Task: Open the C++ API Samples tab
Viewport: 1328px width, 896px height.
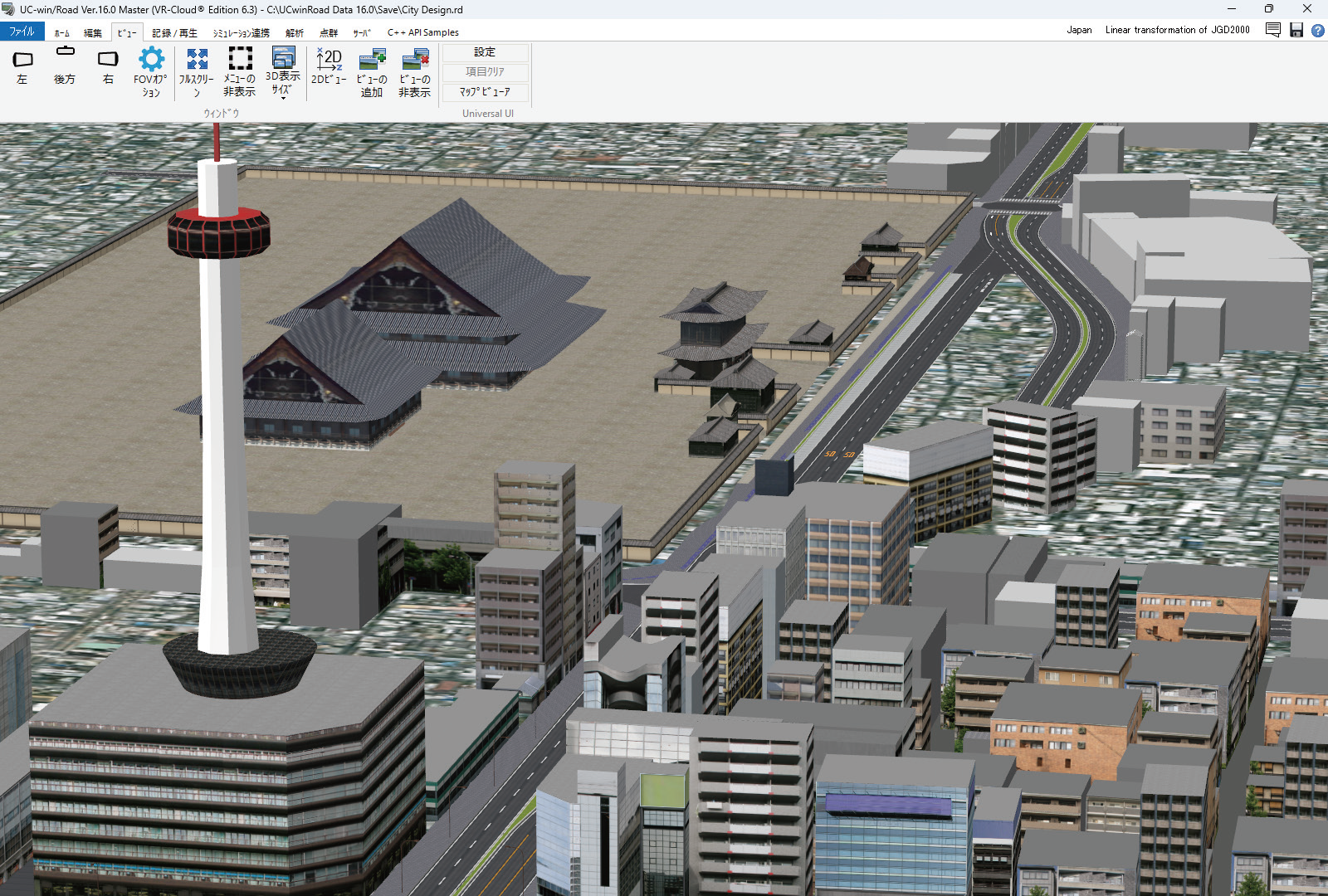Action: (423, 33)
